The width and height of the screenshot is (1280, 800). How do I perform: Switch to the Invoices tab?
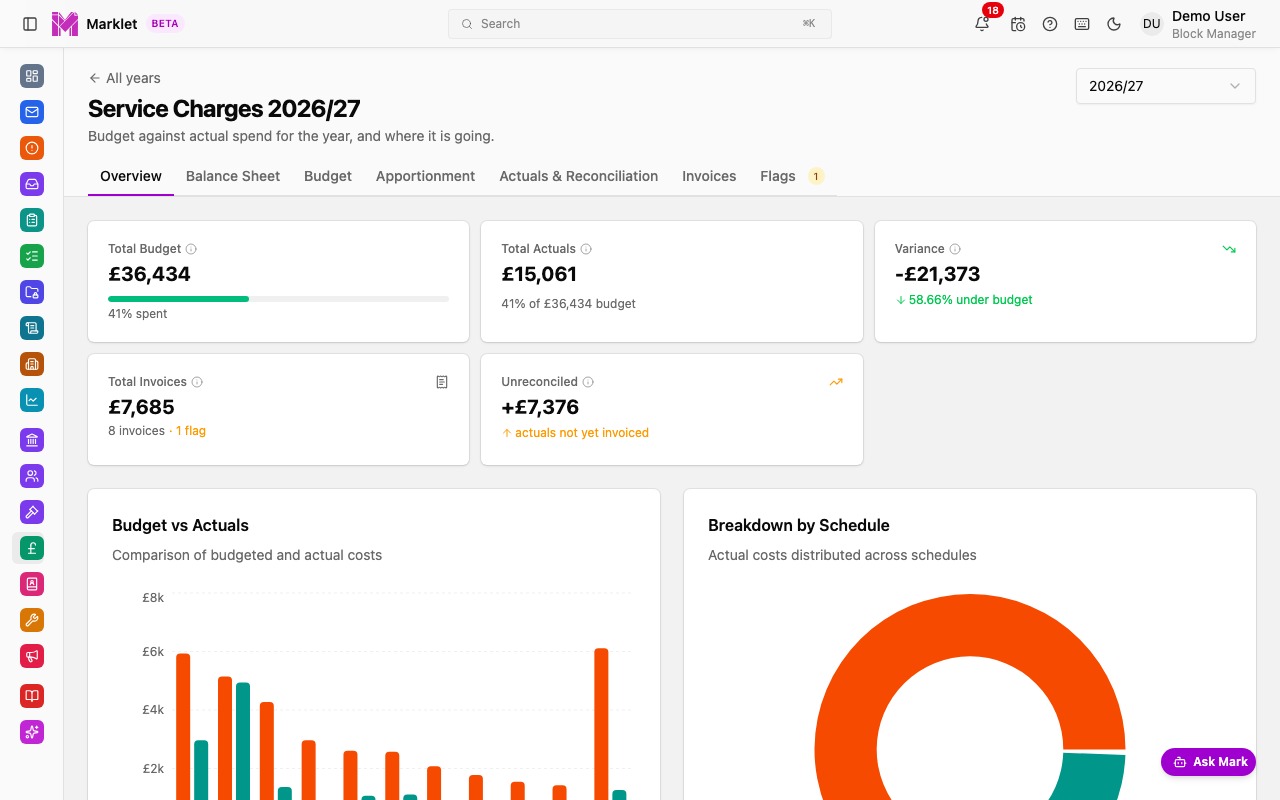point(709,176)
